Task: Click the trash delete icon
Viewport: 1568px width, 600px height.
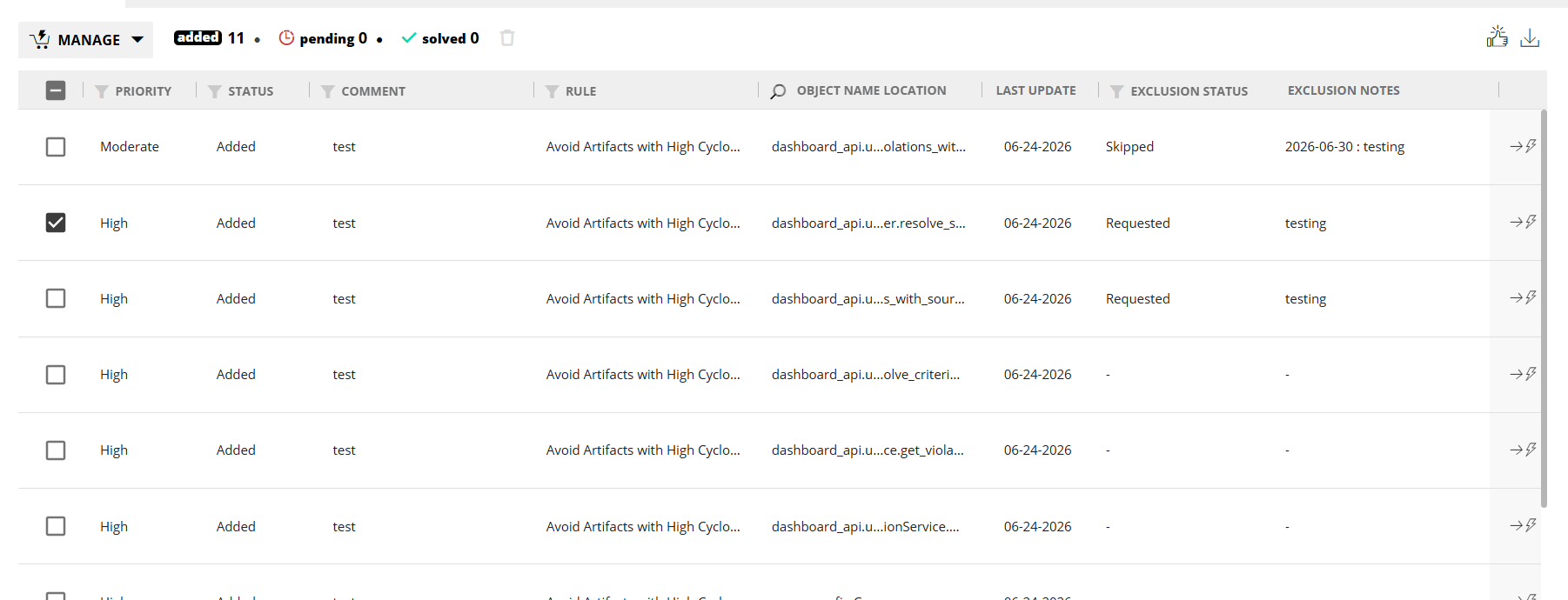Action: click(x=507, y=37)
